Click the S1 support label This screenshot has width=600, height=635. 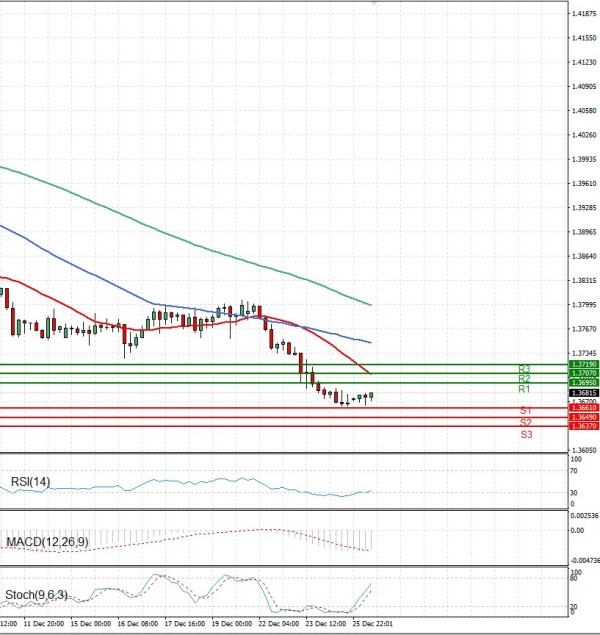point(525,411)
